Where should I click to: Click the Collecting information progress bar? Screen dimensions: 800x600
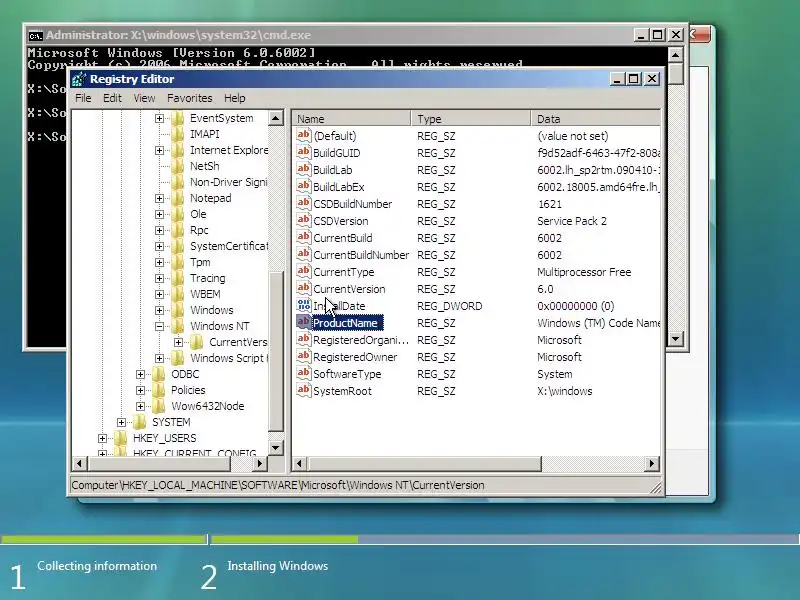point(104,539)
